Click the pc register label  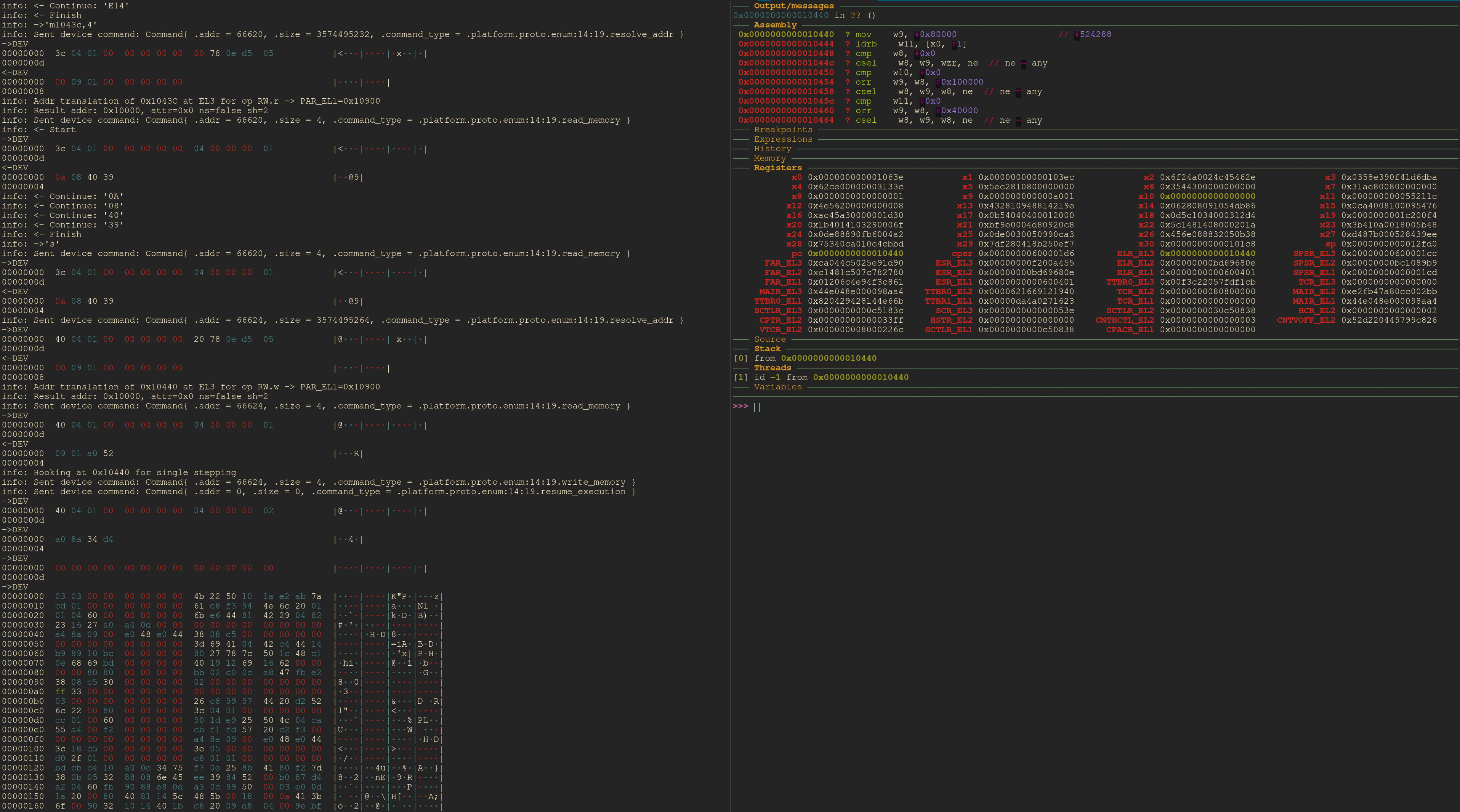pyautogui.click(x=797, y=254)
